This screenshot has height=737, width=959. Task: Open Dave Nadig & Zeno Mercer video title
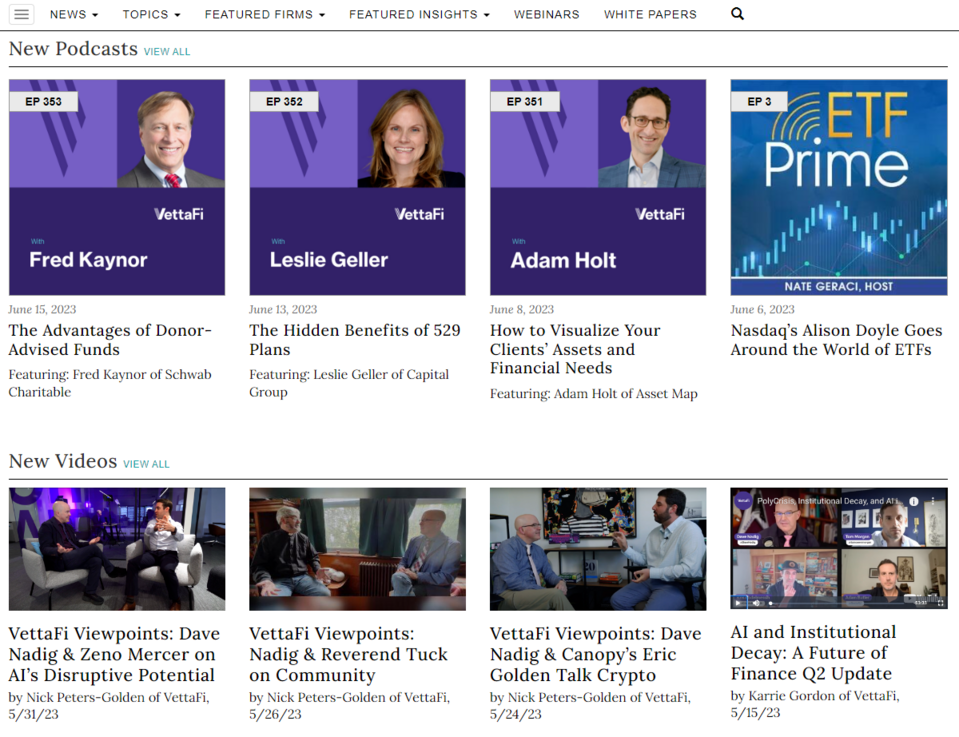coord(114,654)
